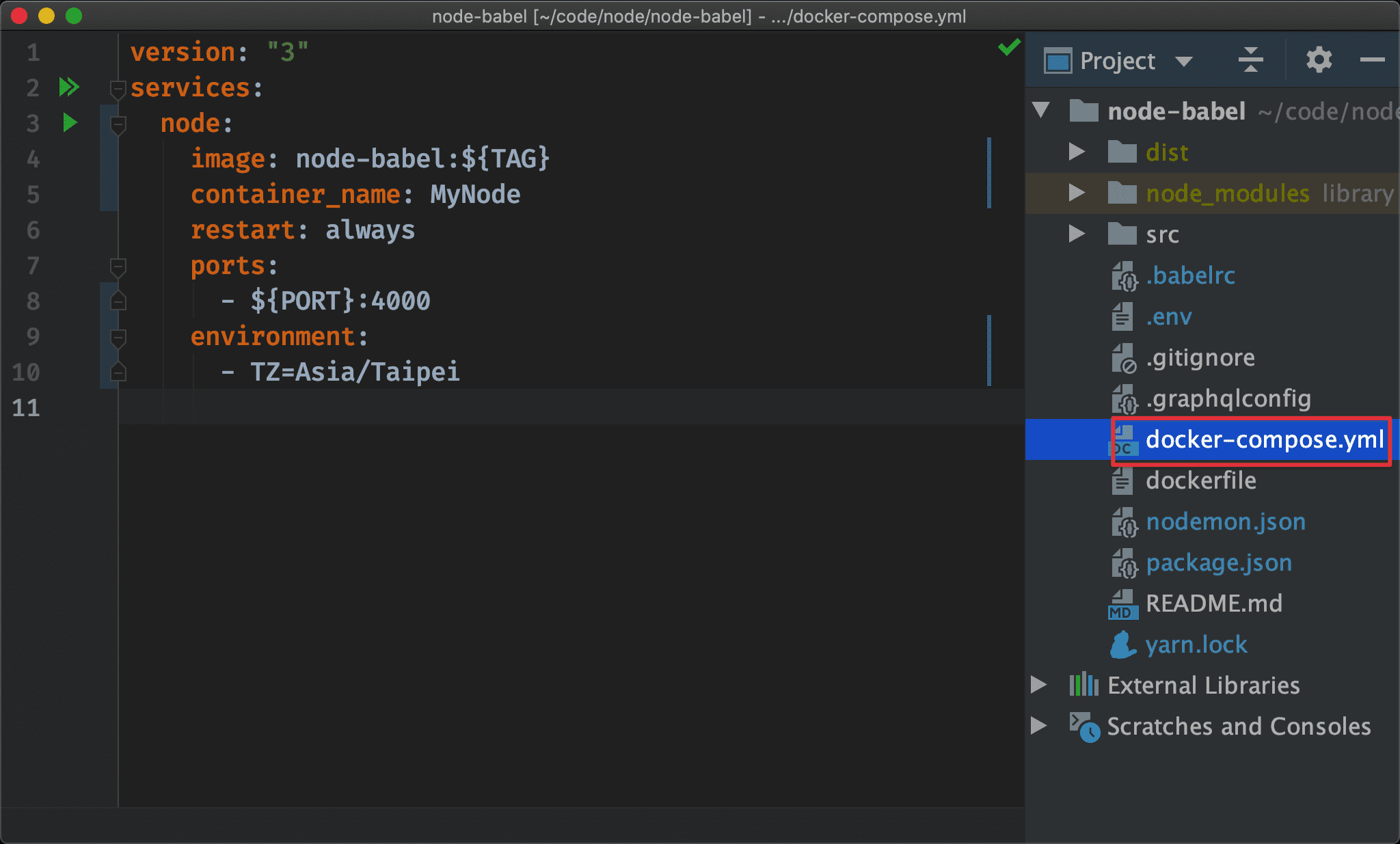Click the node_modules folder icon
Image resolution: width=1400 pixels, height=844 pixels.
[1122, 193]
